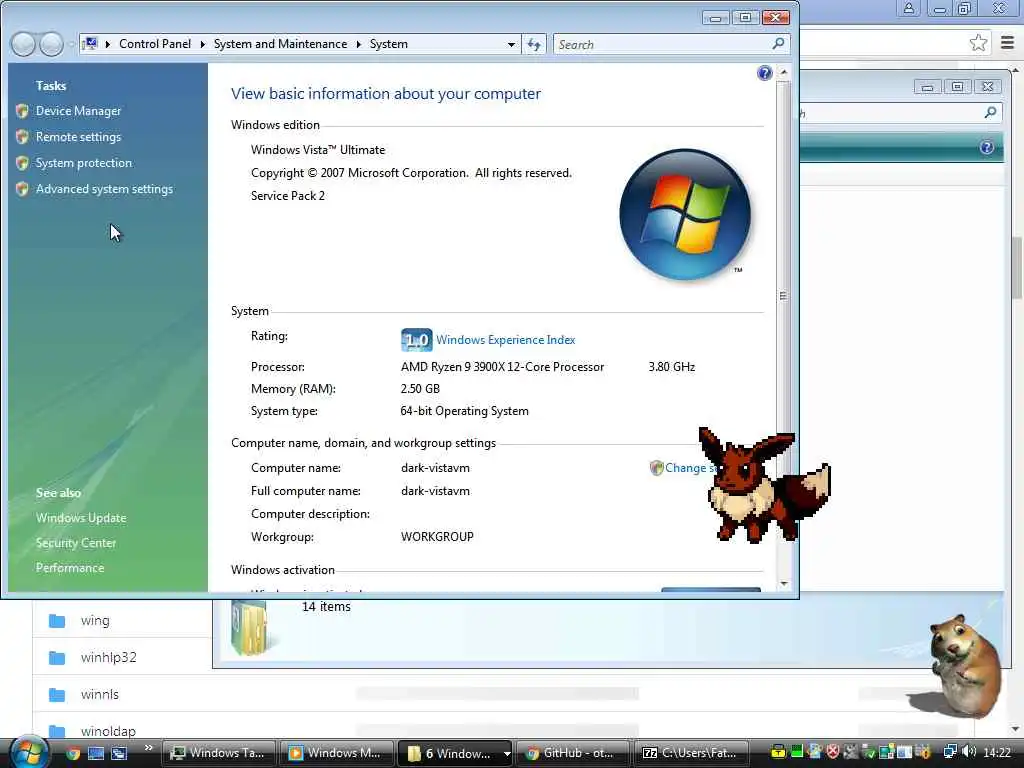
Task: Click the Device Manager shield icon
Action: (x=22, y=111)
